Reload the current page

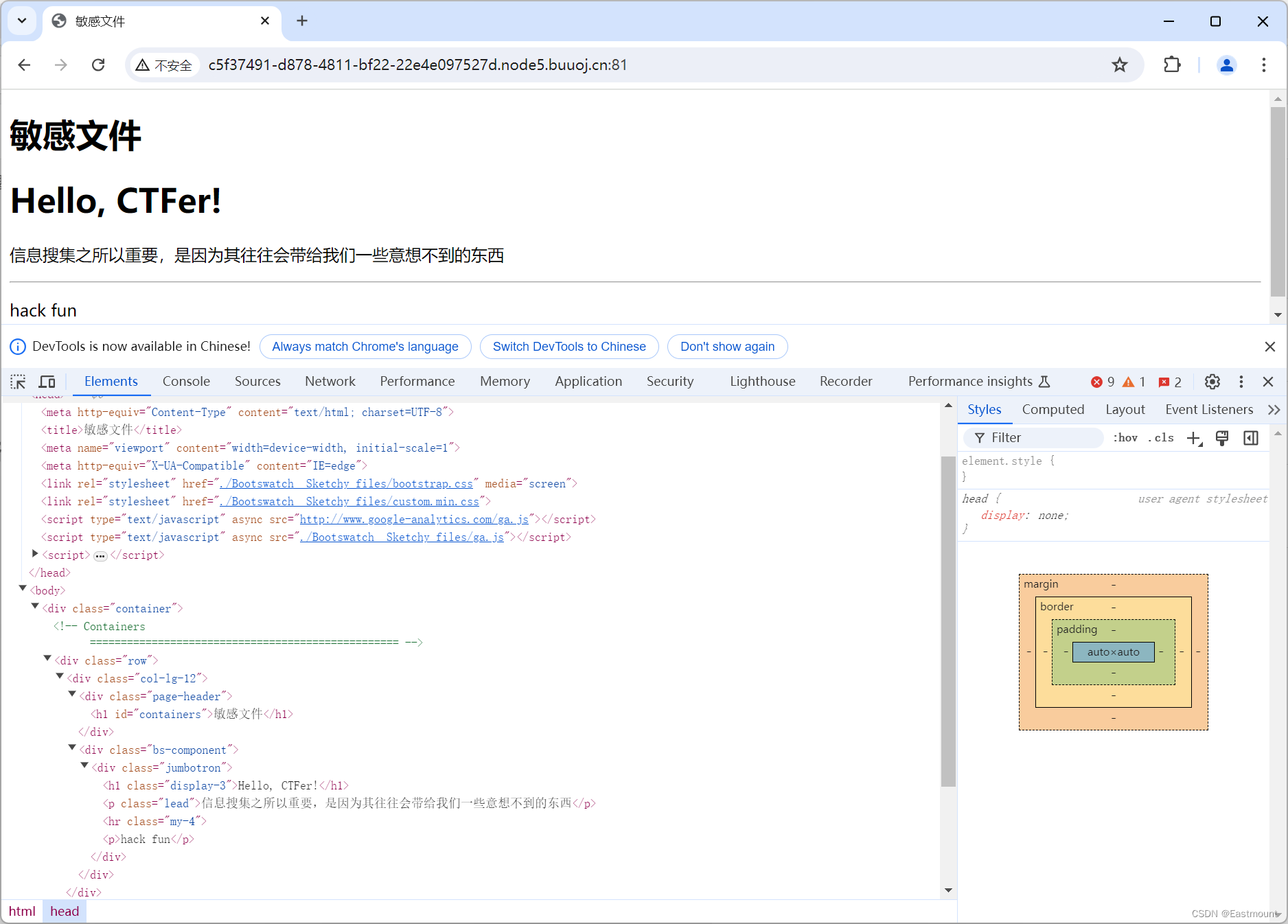98,65
